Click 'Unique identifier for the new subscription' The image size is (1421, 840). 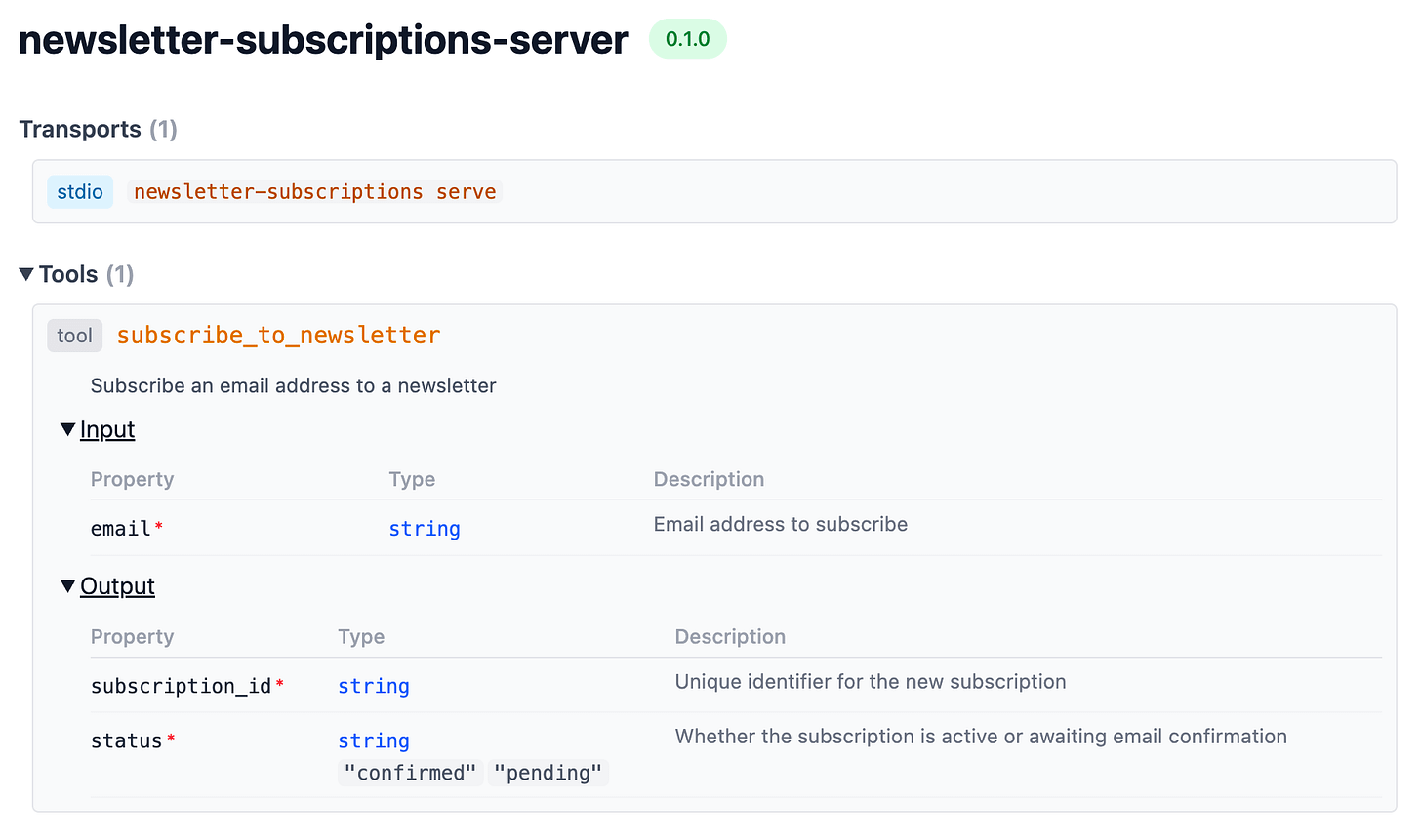[x=871, y=682]
